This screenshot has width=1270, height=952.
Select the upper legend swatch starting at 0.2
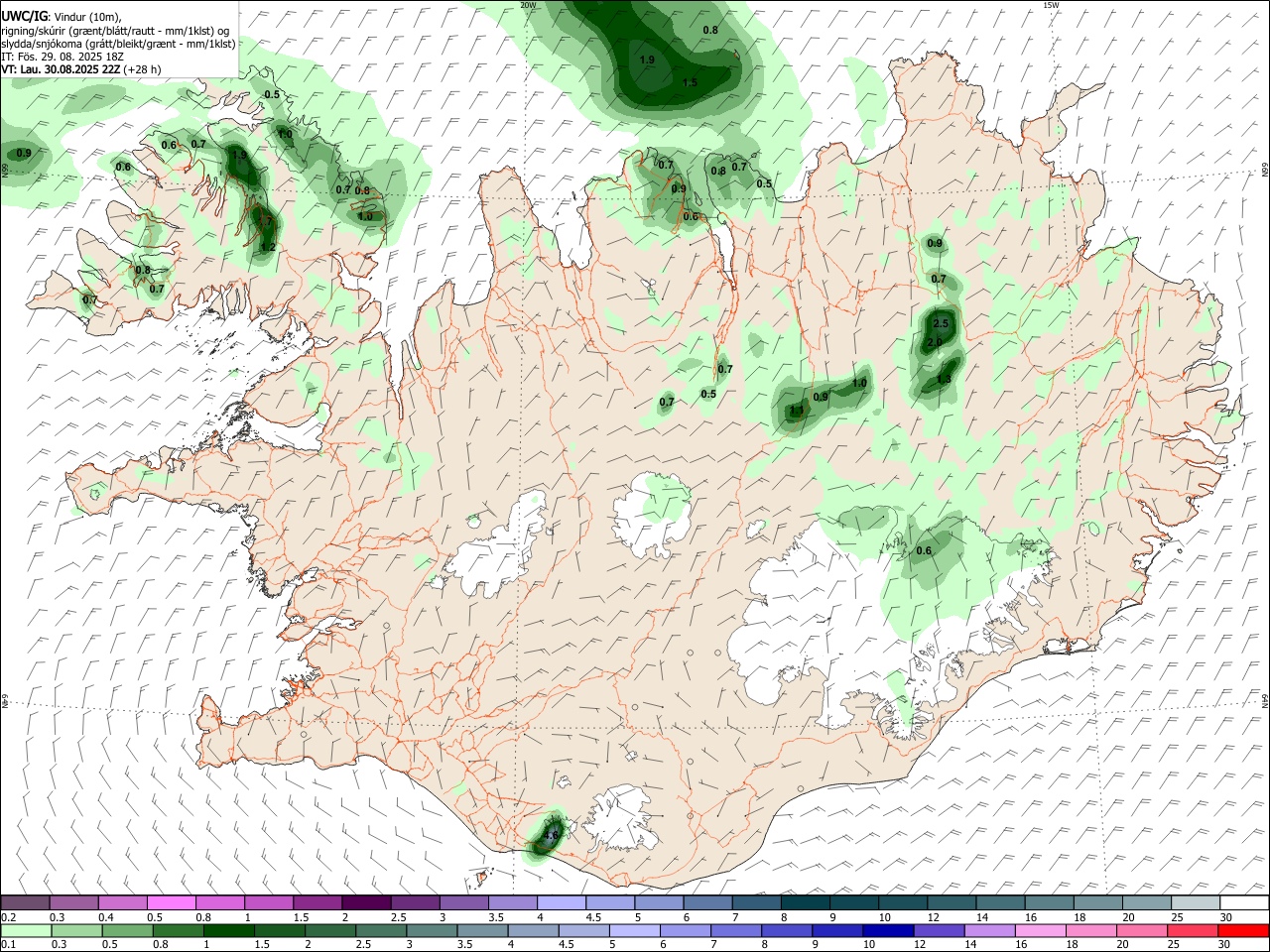(25, 903)
